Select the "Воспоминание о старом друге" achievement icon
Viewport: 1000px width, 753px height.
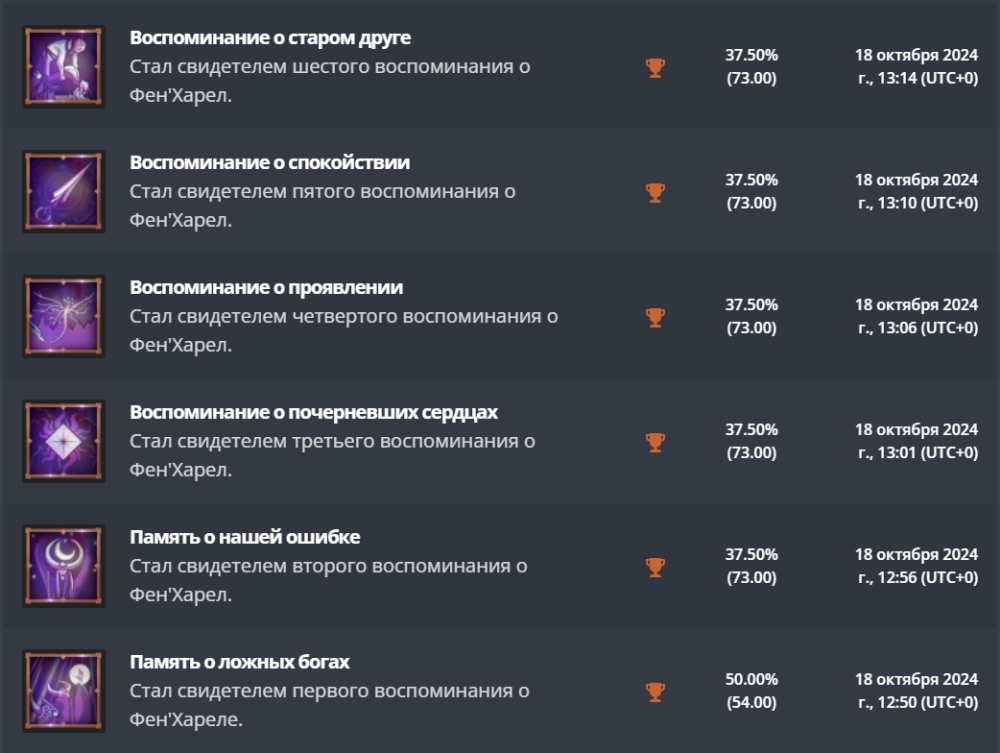click(62, 63)
